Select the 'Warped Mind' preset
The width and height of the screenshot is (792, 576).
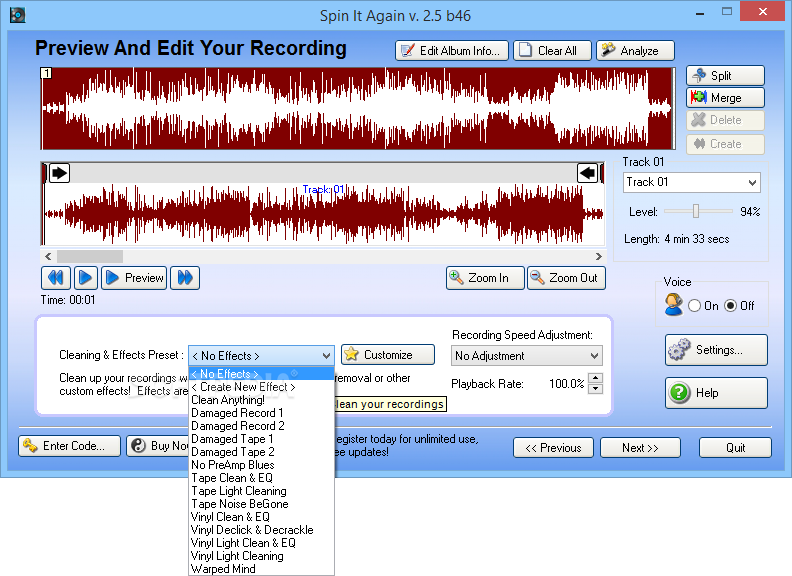[x=261, y=569]
